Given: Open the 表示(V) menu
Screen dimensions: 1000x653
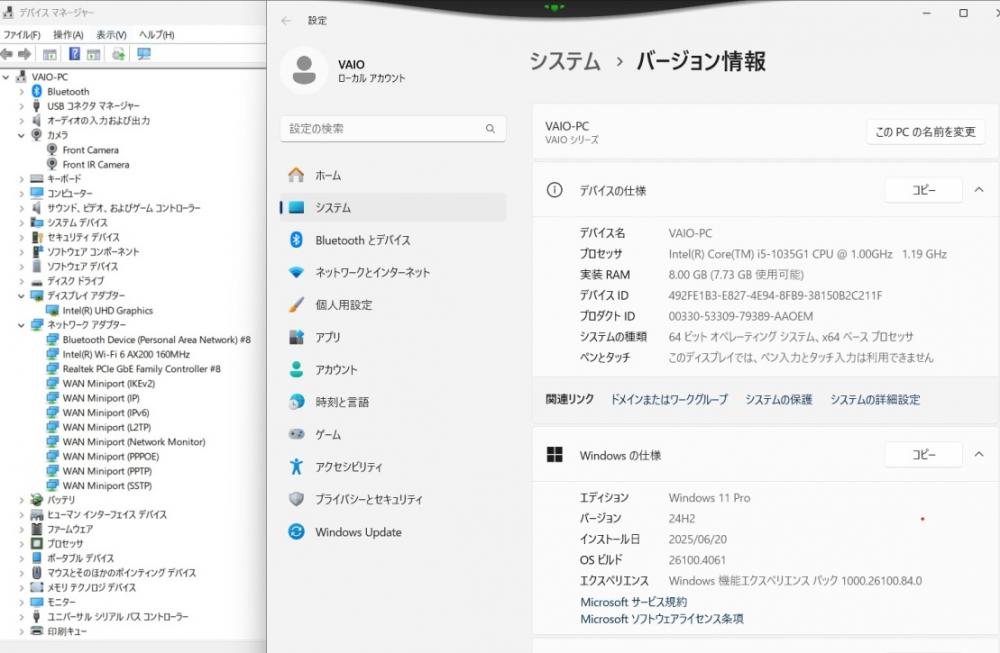Looking at the screenshot, I should 111,34.
